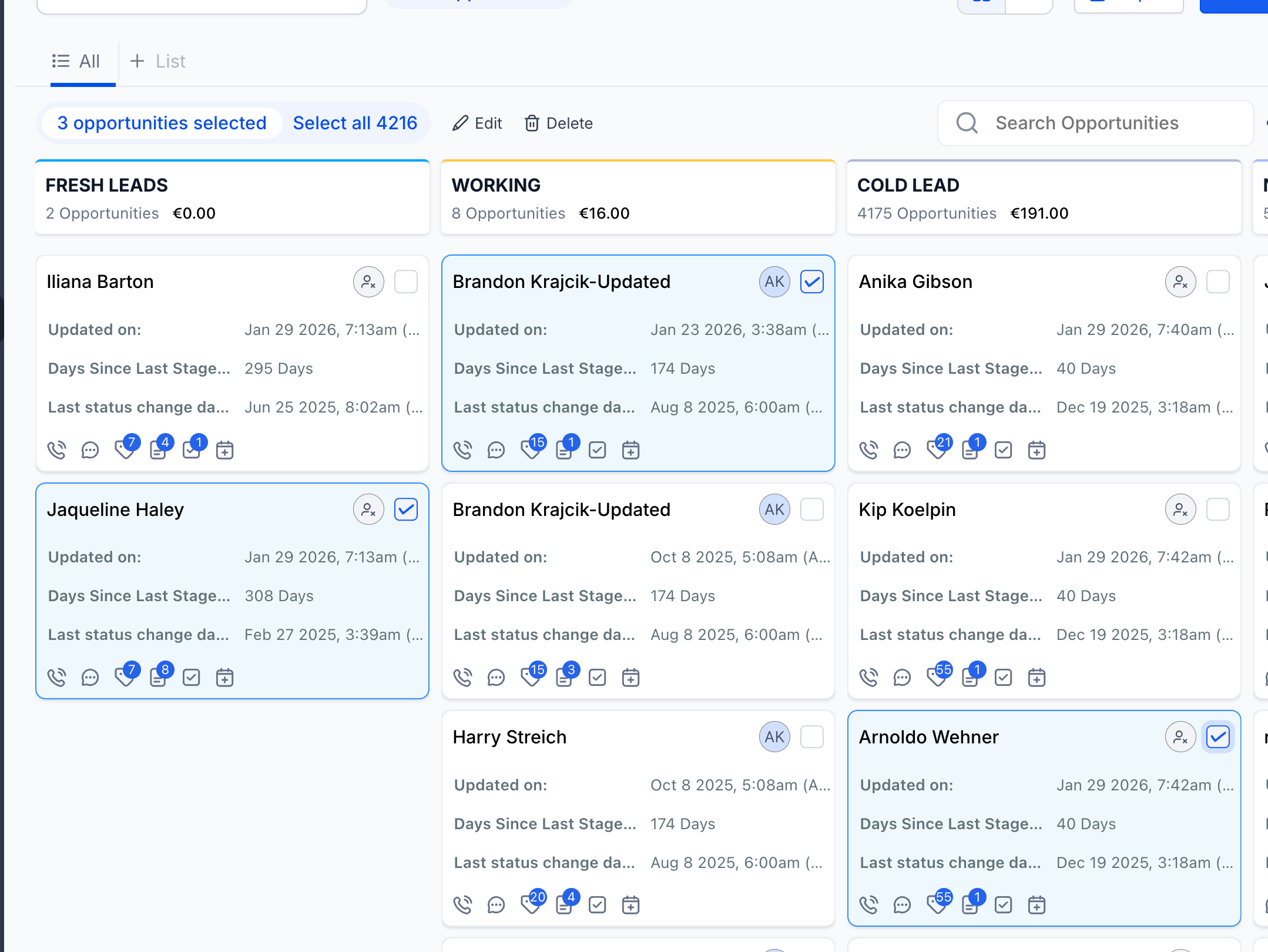Check the Kip Koelpin card checkbox

tap(1218, 509)
